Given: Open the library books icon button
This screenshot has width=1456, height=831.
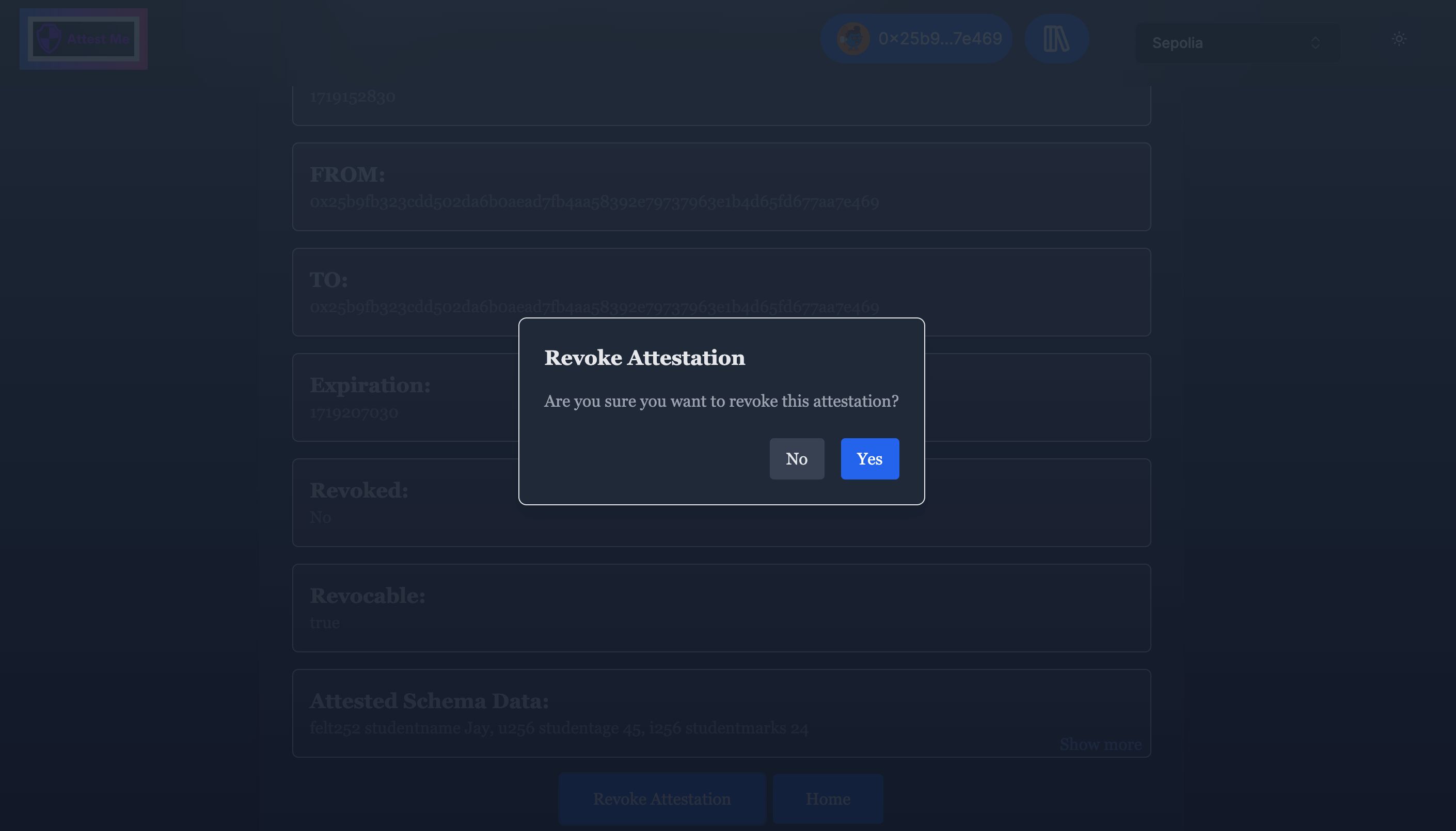Looking at the screenshot, I should [1056, 38].
